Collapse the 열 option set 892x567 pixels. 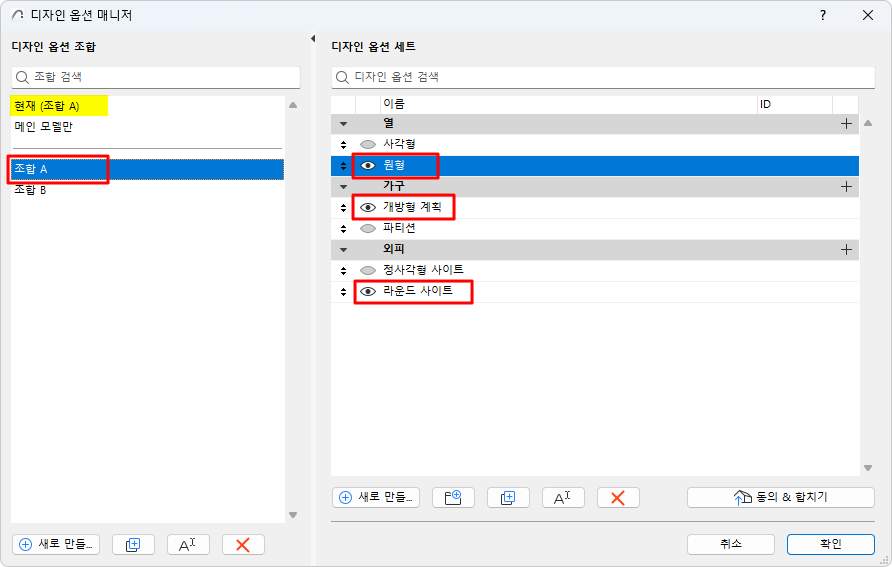point(343,123)
